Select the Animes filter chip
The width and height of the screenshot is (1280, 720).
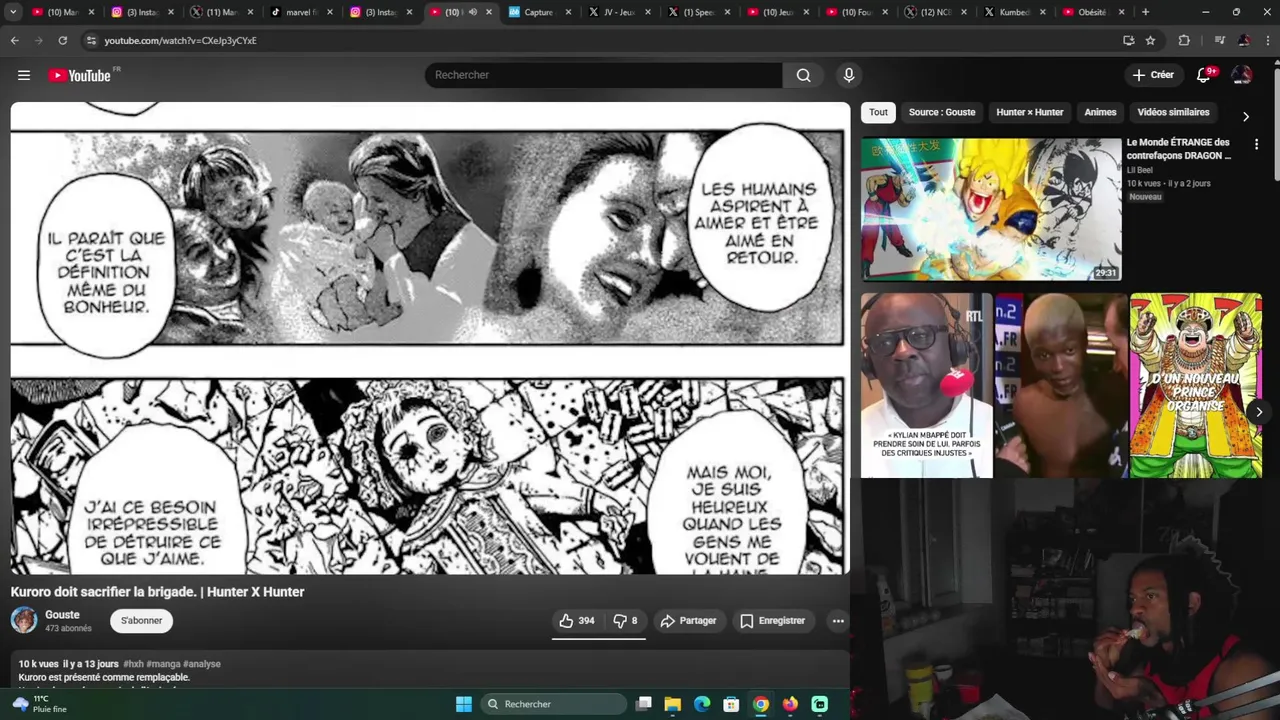pyautogui.click(x=1100, y=112)
